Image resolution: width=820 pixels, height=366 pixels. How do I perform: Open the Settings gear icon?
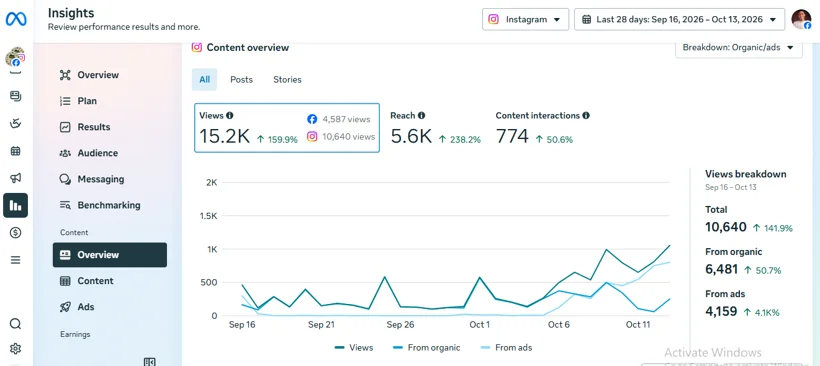[15, 348]
